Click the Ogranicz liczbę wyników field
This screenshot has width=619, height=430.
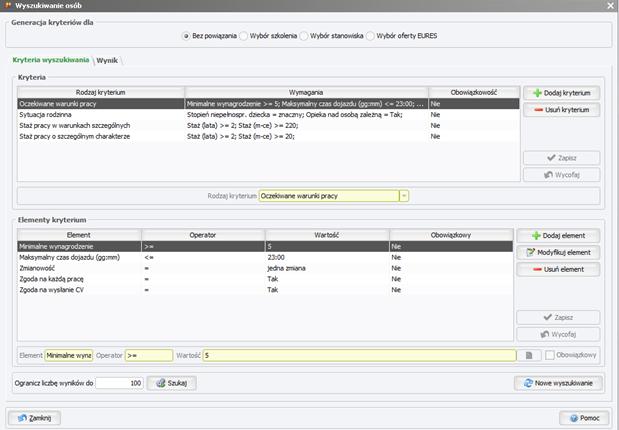119,383
